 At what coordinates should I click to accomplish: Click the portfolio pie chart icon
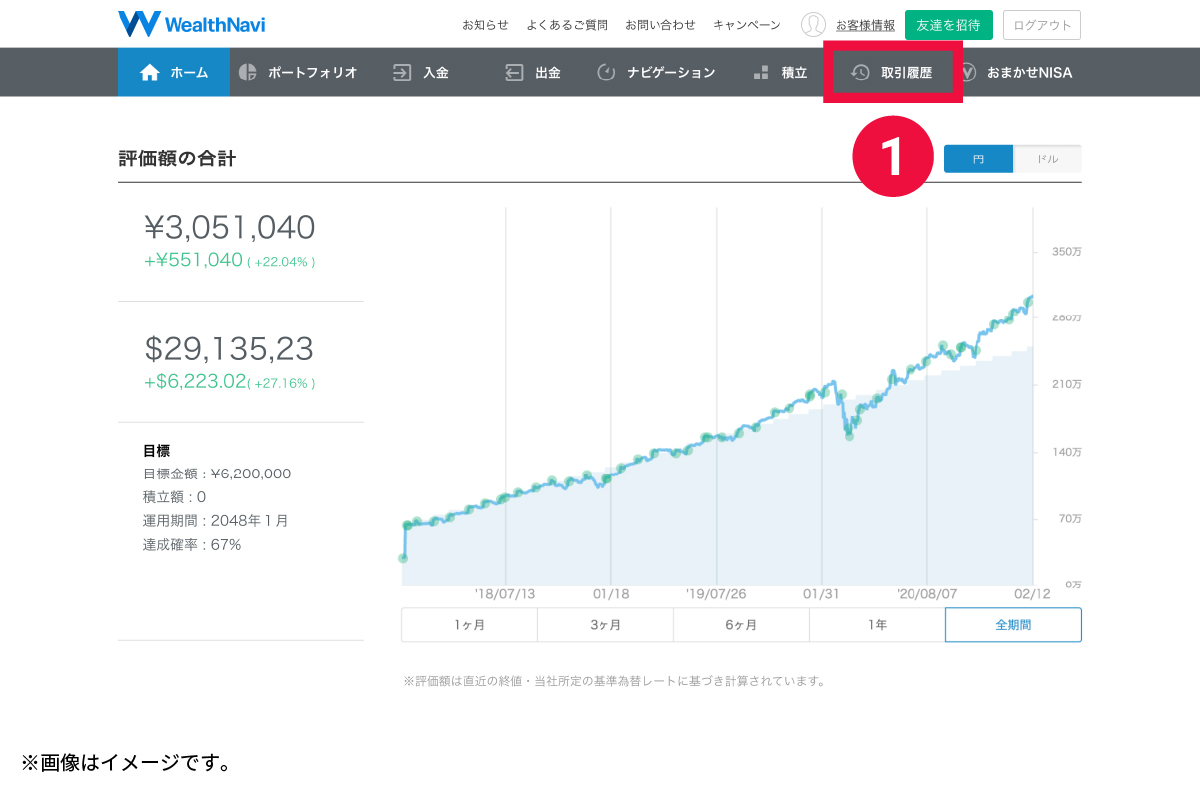pyautogui.click(x=248, y=72)
